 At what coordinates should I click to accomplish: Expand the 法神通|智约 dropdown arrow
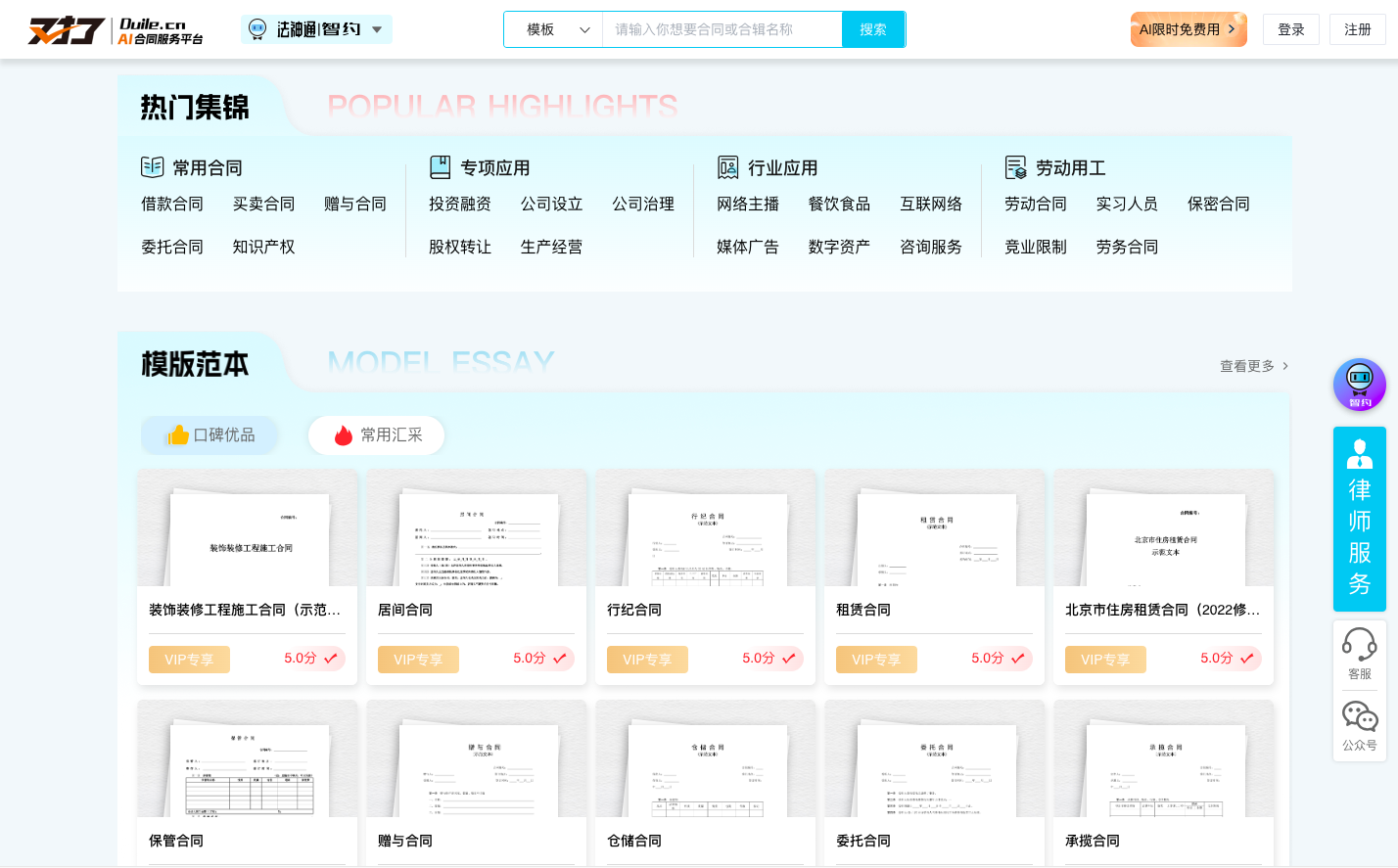click(x=376, y=29)
